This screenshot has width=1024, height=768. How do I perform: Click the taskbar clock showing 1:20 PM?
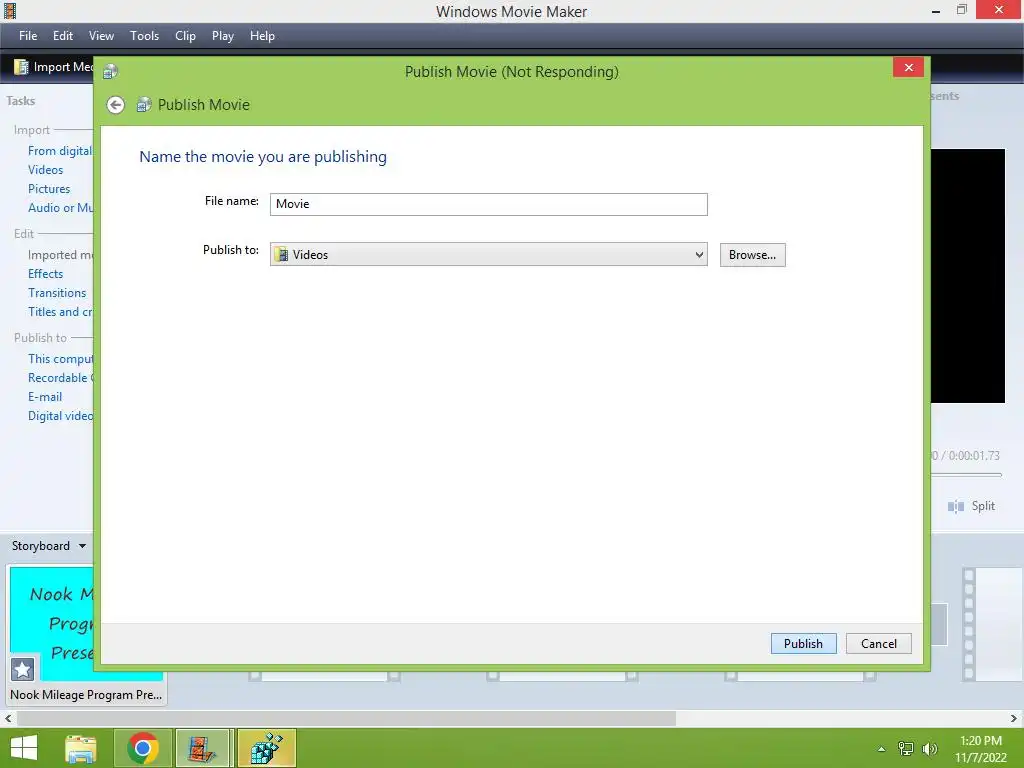coord(981,748)
